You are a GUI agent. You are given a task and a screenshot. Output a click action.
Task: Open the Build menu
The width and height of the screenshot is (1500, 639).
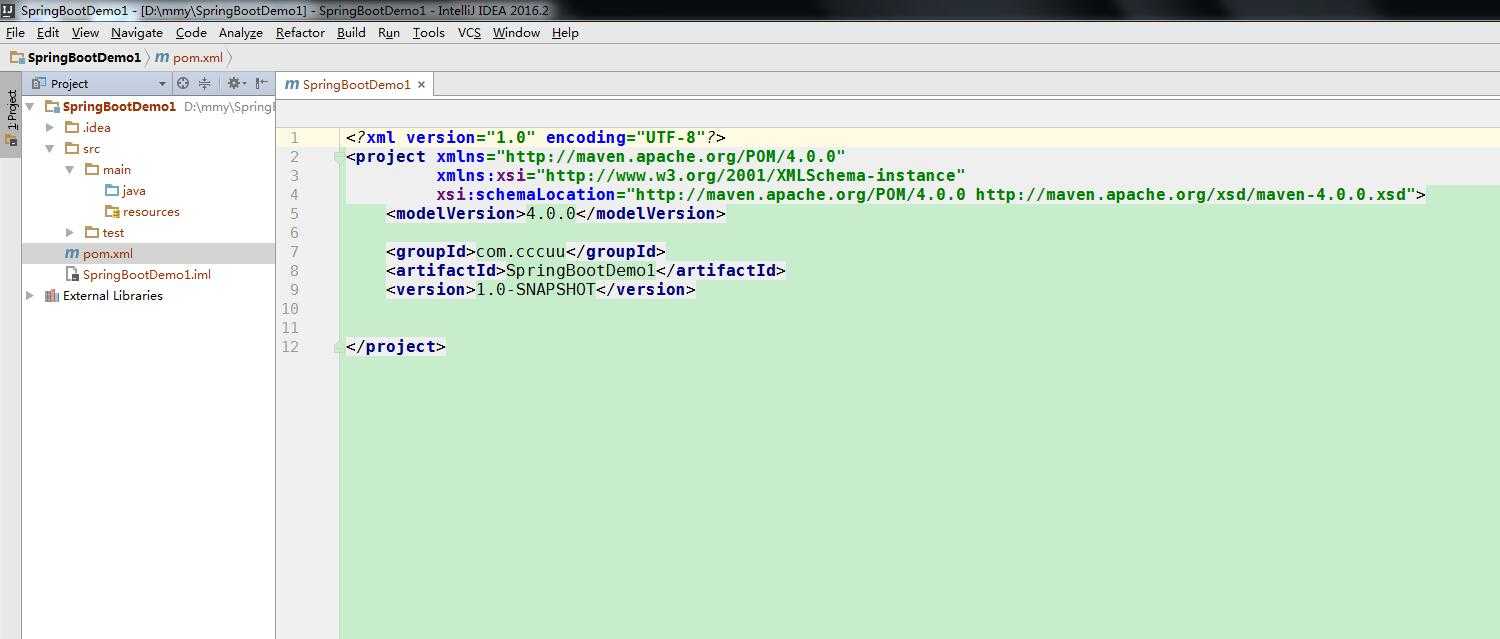click(351, 32)
